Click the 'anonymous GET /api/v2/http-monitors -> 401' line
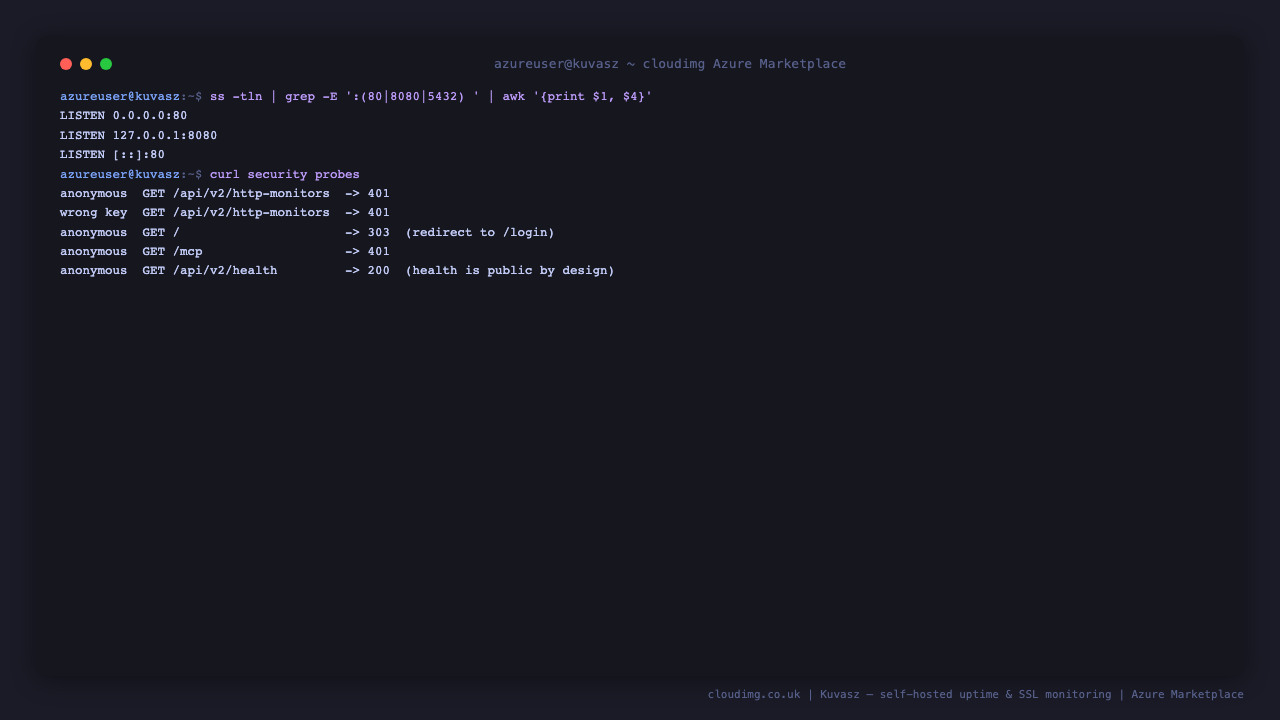Screen dimensions: 1280x720 click(225, 193)
